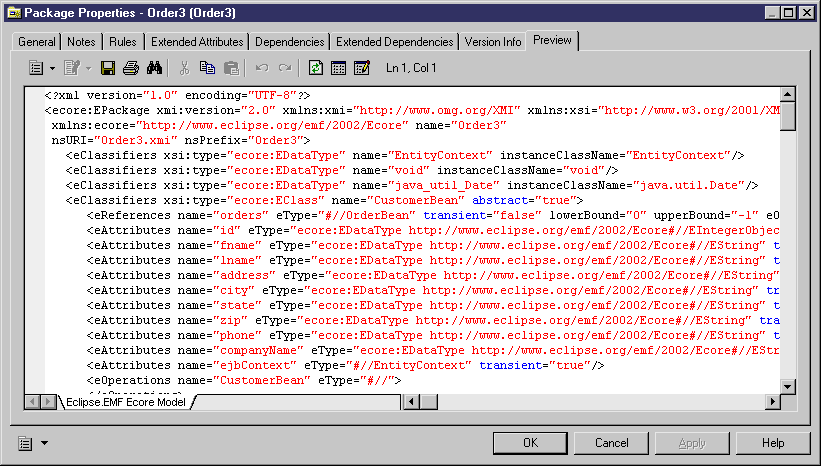Click the Refresh preview icon
The height and width of the screenshot is (466, 821).
(x=316, y=68)
